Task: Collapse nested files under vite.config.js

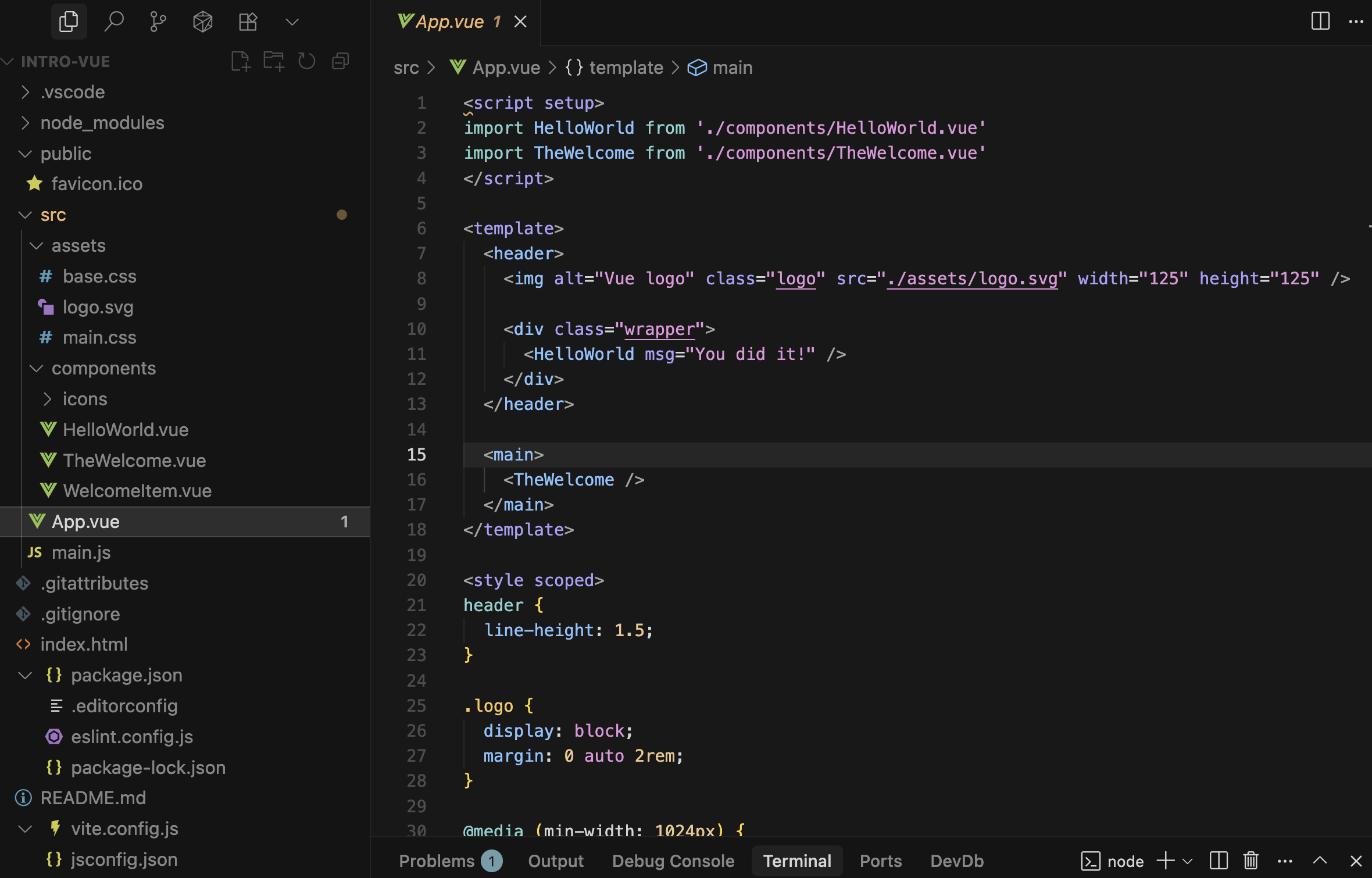Action: point(25,829)
